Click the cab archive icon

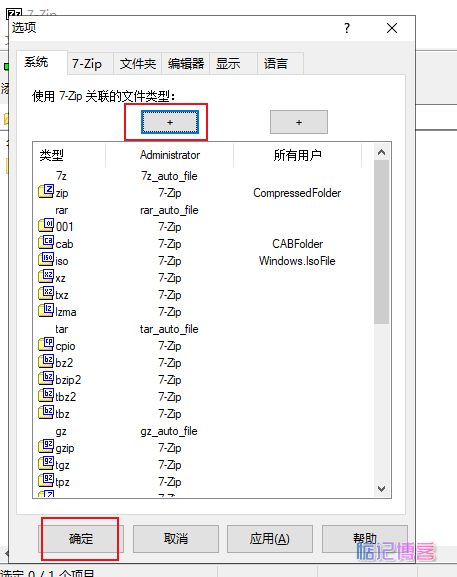click(x=46, y=242)
